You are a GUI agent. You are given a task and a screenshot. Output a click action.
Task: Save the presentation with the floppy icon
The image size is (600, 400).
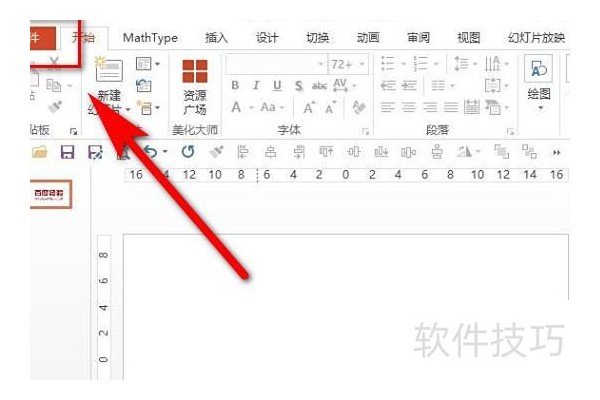(x=67, y=152)
